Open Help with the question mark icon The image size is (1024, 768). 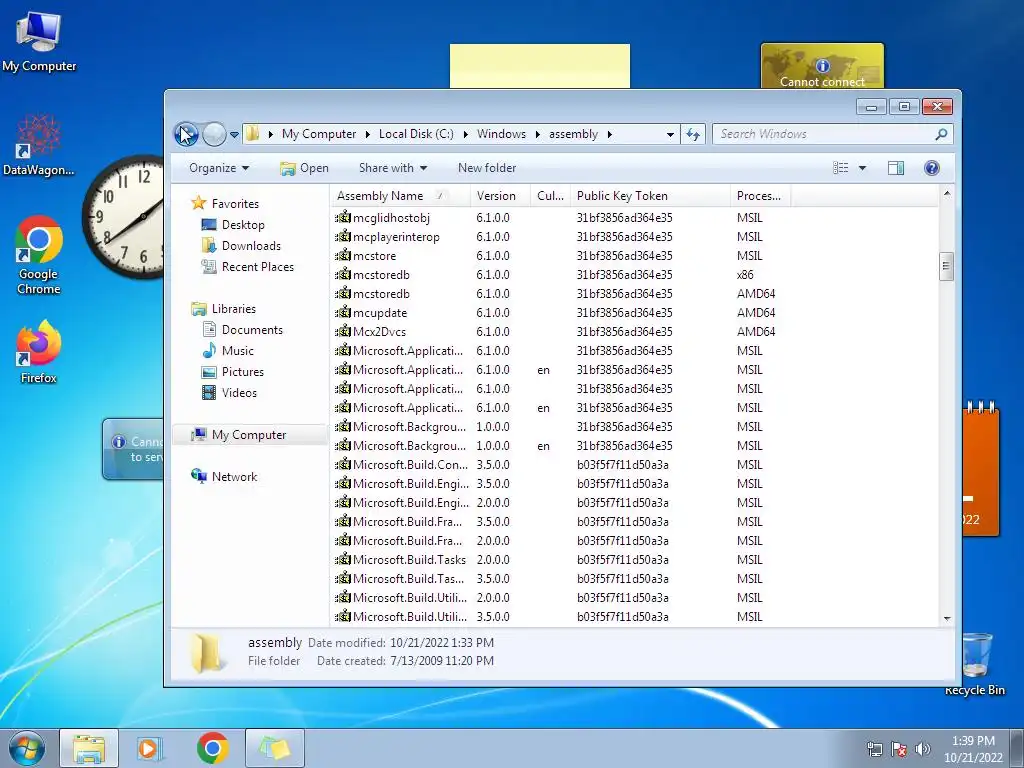coord(932,168)
